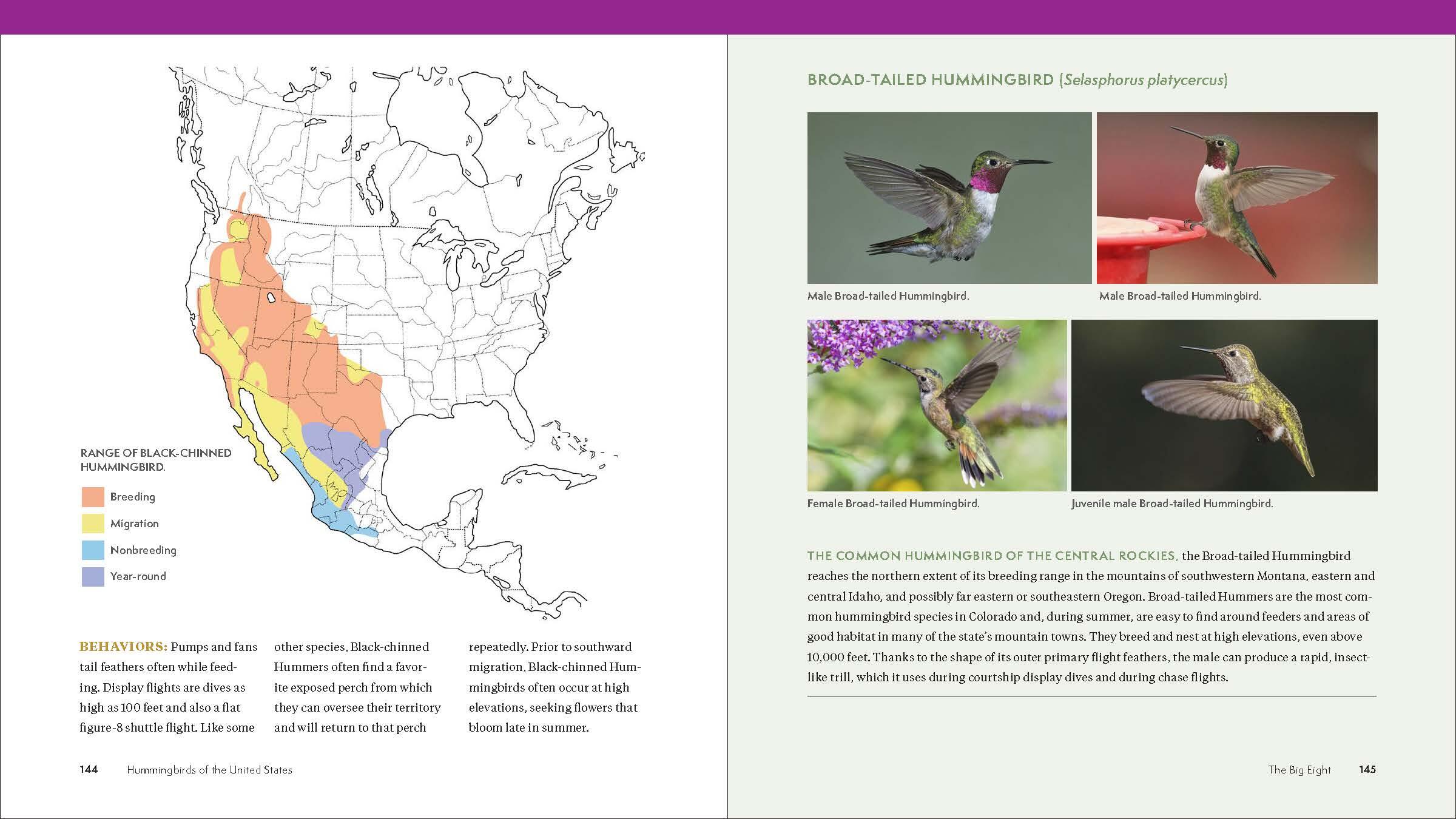
Task: Click the BEHAVIORS heading text
Action: pos(123,647)
